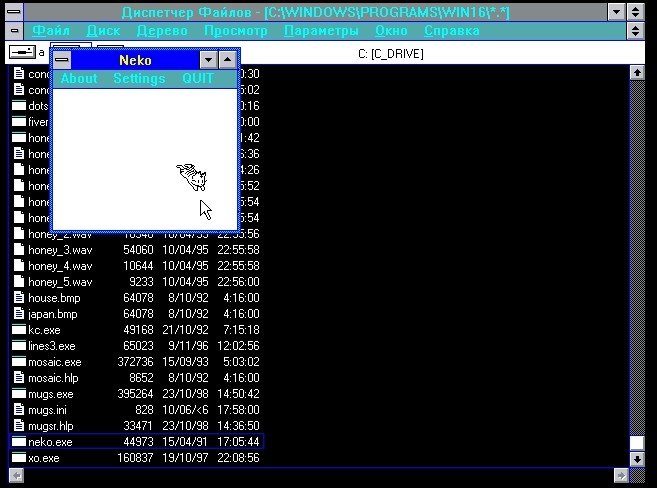Click size value 65023
Screen dimensions: 657x488
tap(138, 346)
